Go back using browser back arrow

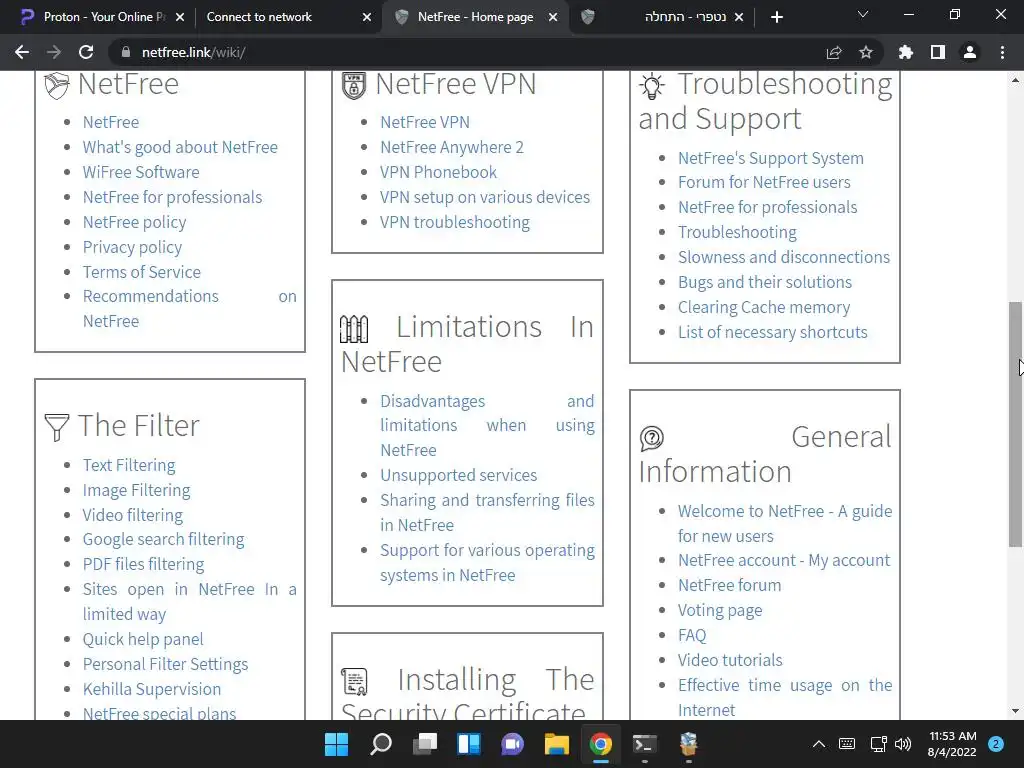(x=22, y=52)
